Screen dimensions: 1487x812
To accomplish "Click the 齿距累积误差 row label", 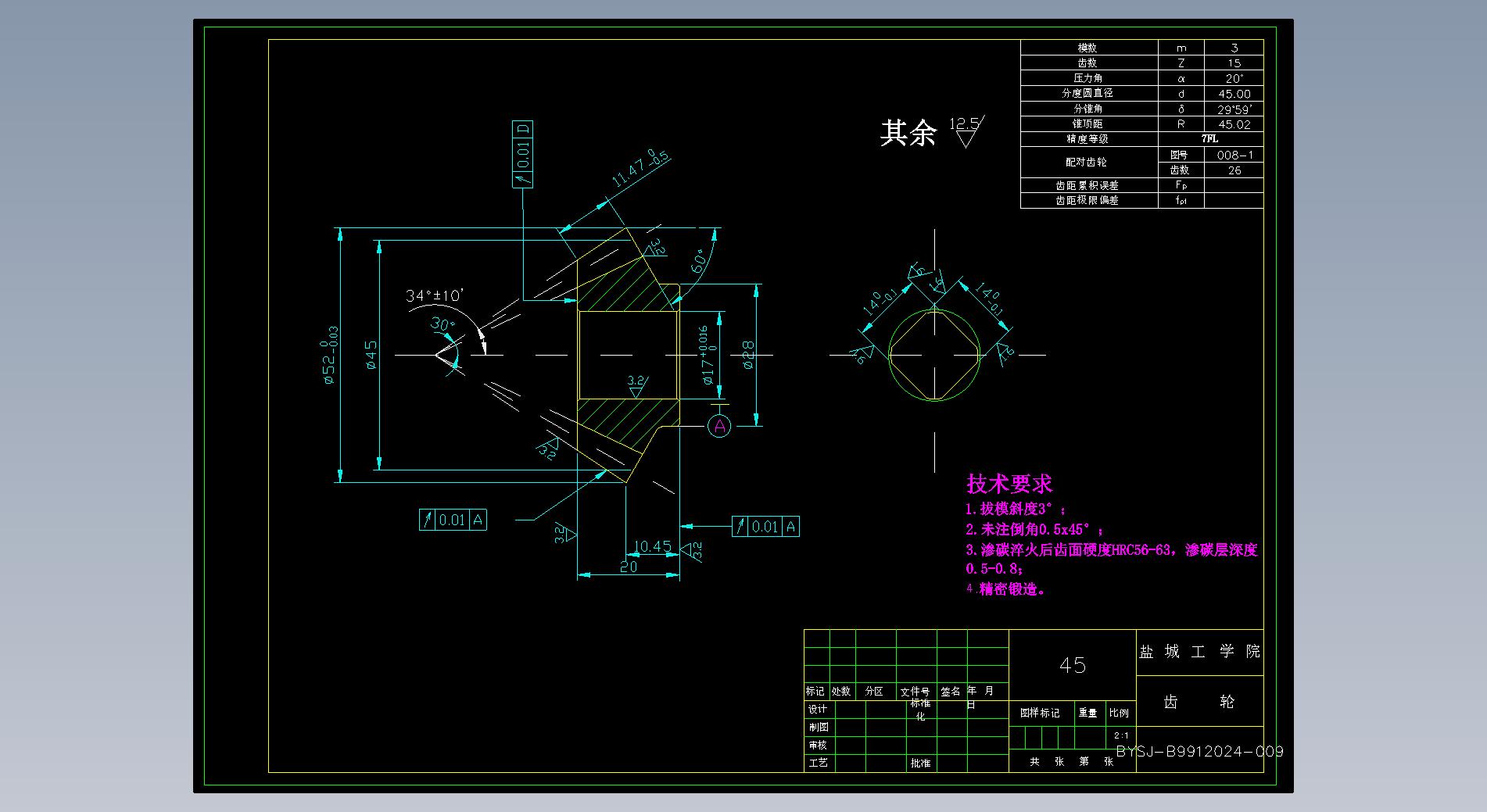I will [1087, 185].
